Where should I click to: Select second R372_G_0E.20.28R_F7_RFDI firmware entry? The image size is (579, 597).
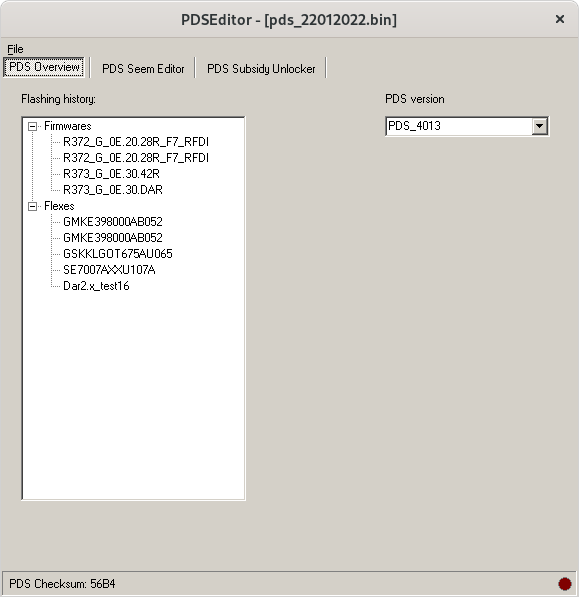coord(136,158)
